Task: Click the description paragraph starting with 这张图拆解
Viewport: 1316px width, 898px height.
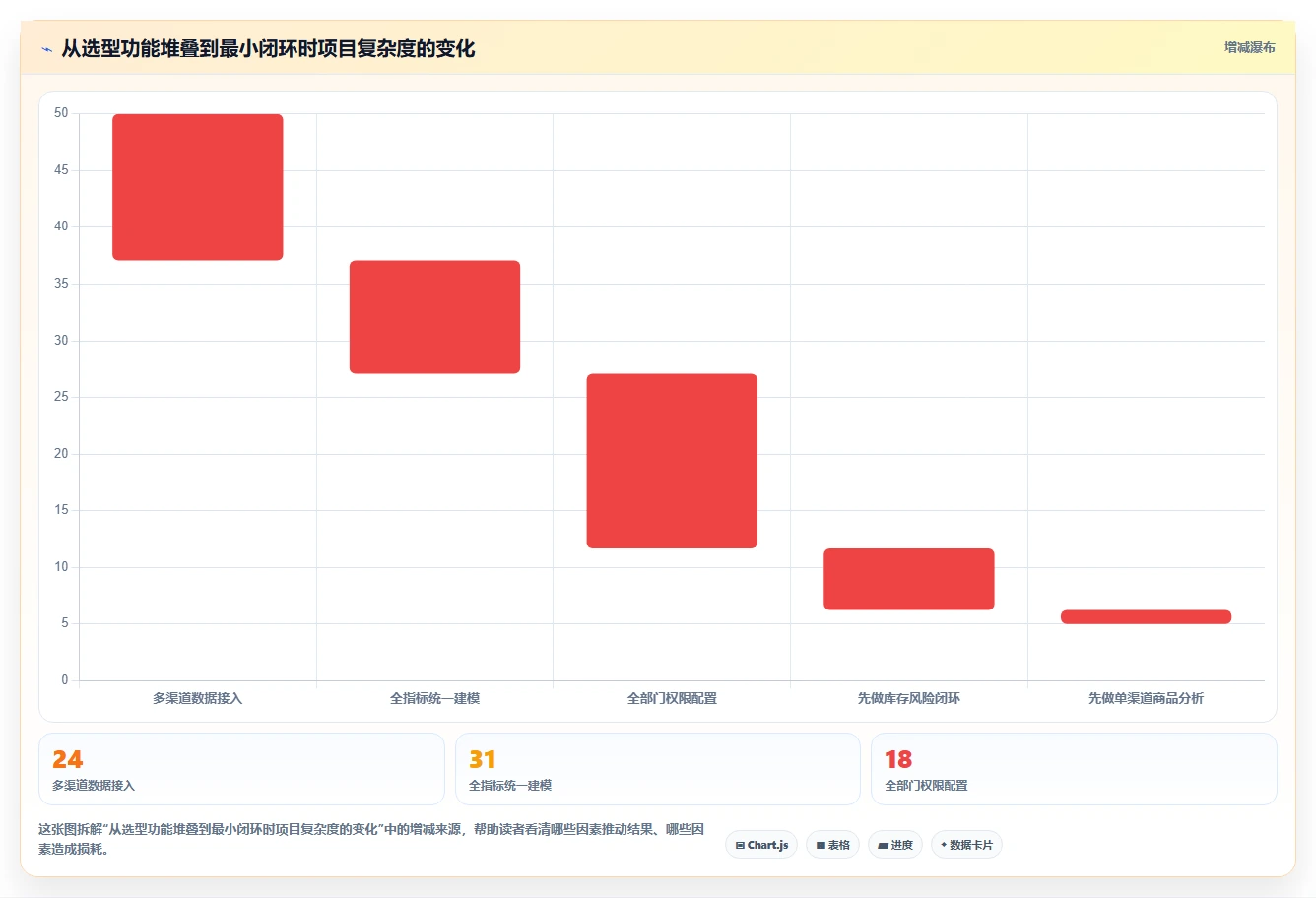Action: [371, 839]
